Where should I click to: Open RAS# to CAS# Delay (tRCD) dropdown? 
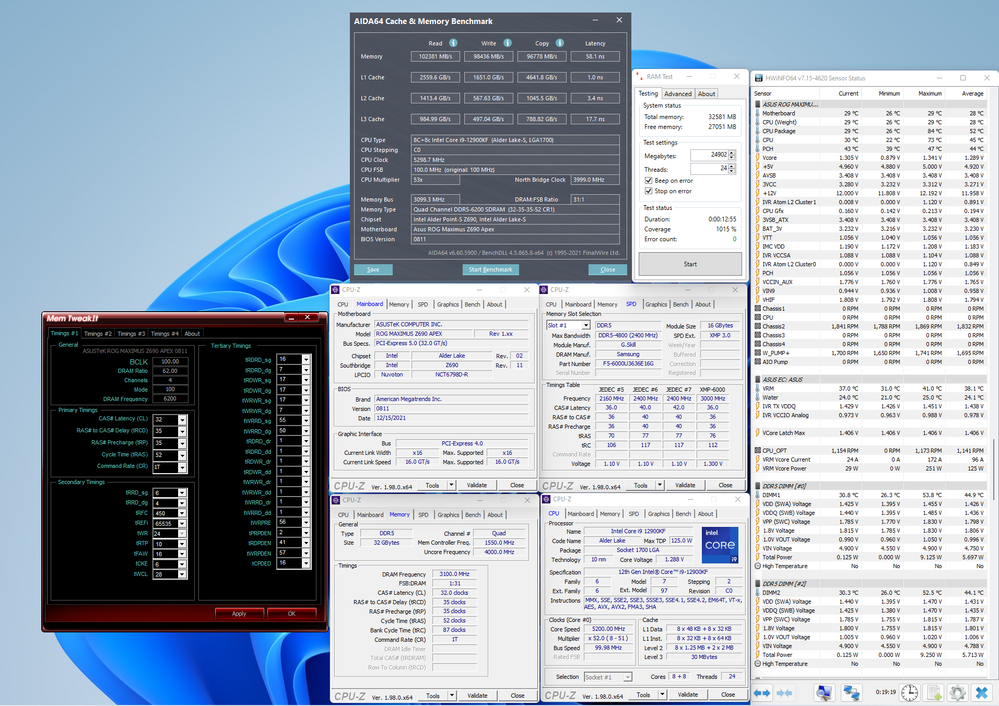(x=182, y=431)
